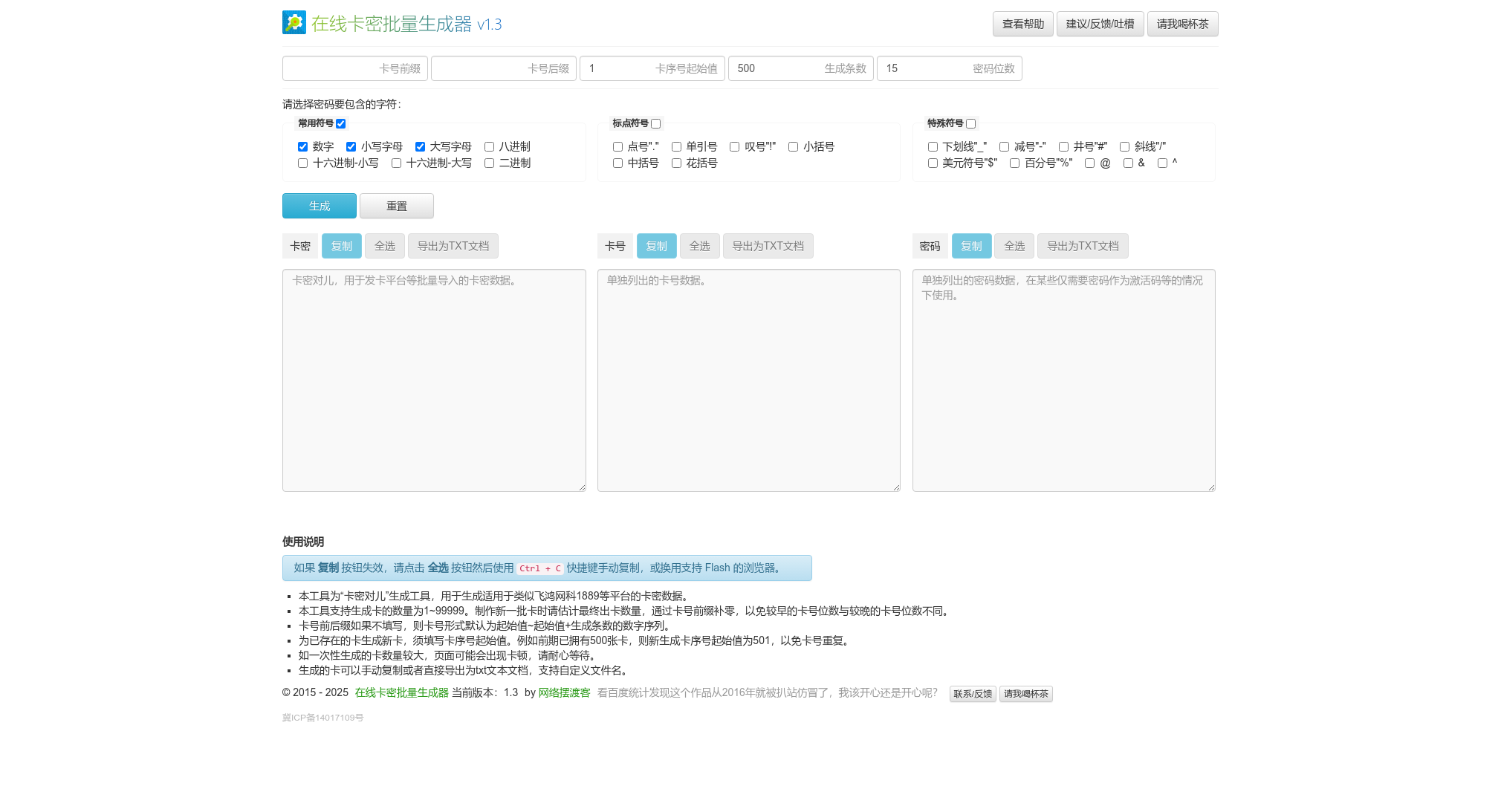This screenshot has width=1501, height=812.
Task: Click the blue 生成 button
Action: click(319, 206)
